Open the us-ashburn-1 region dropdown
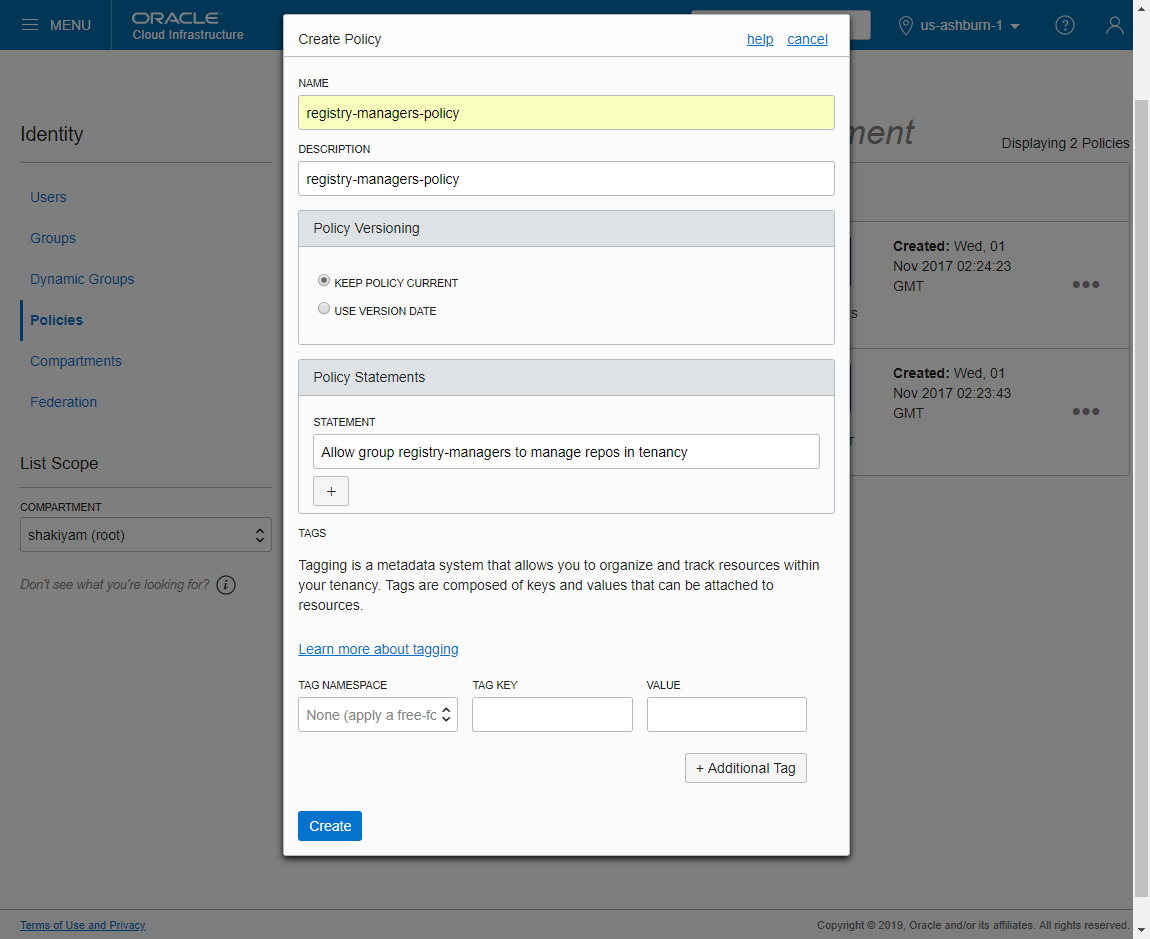1150x939 pixels. 958,25
